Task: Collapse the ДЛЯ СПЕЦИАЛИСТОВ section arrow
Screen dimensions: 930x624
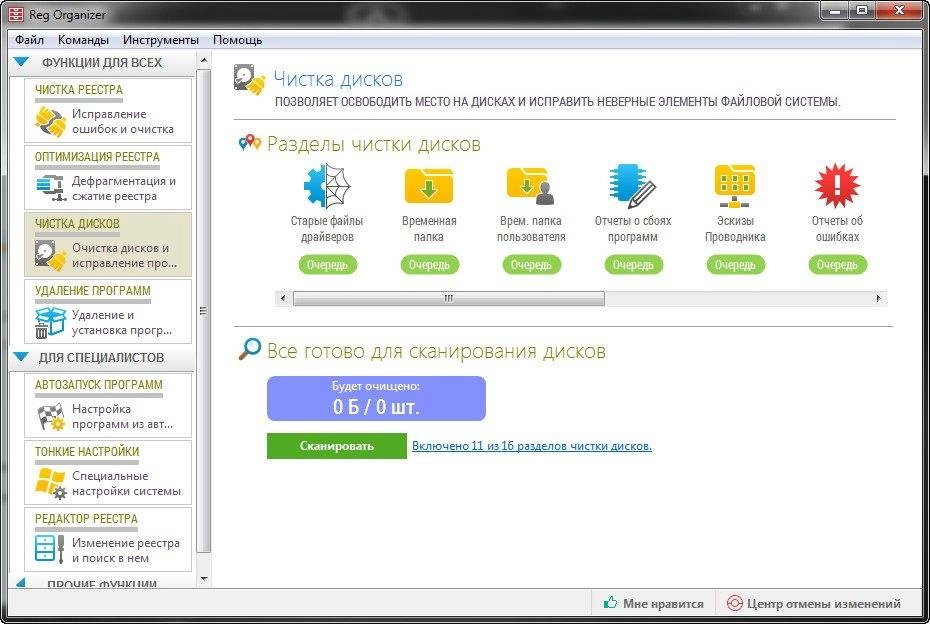Action: [x=21, y=356]
